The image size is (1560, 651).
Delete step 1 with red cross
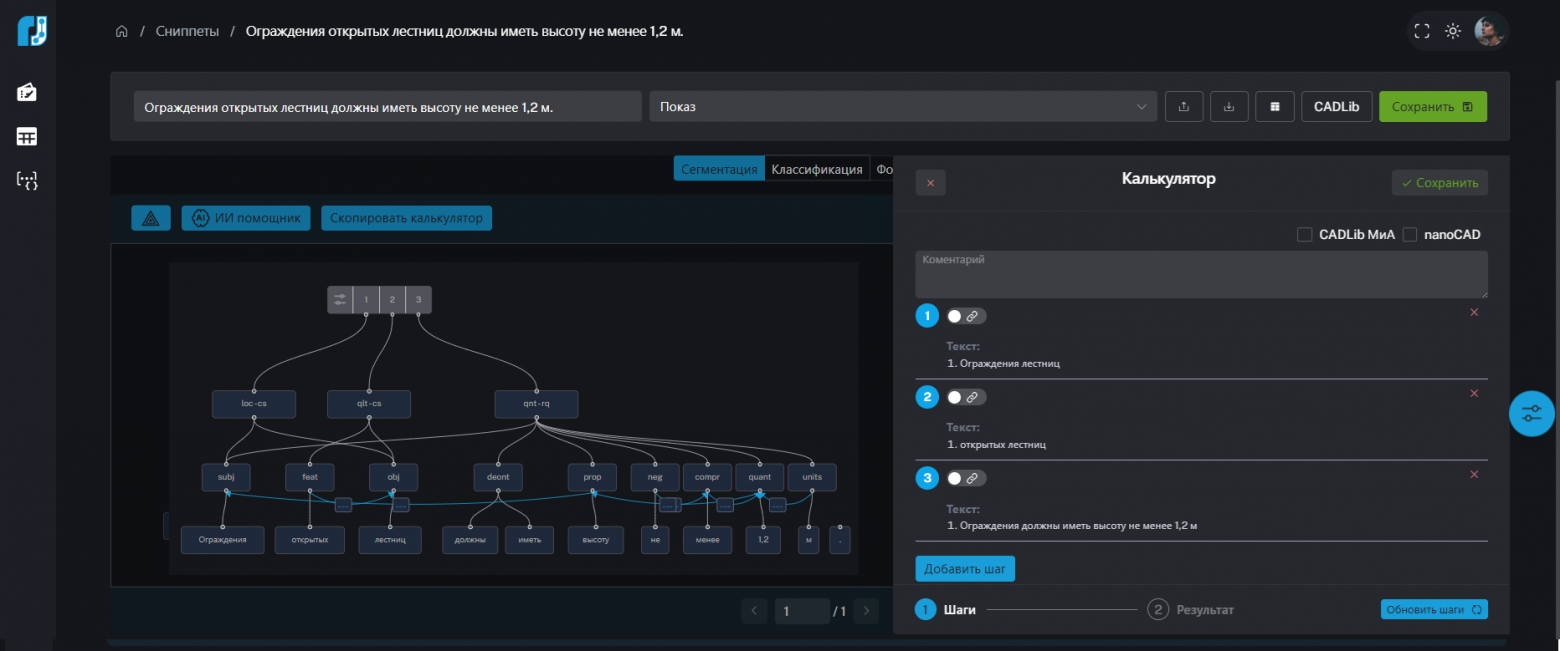(1473, 312)
